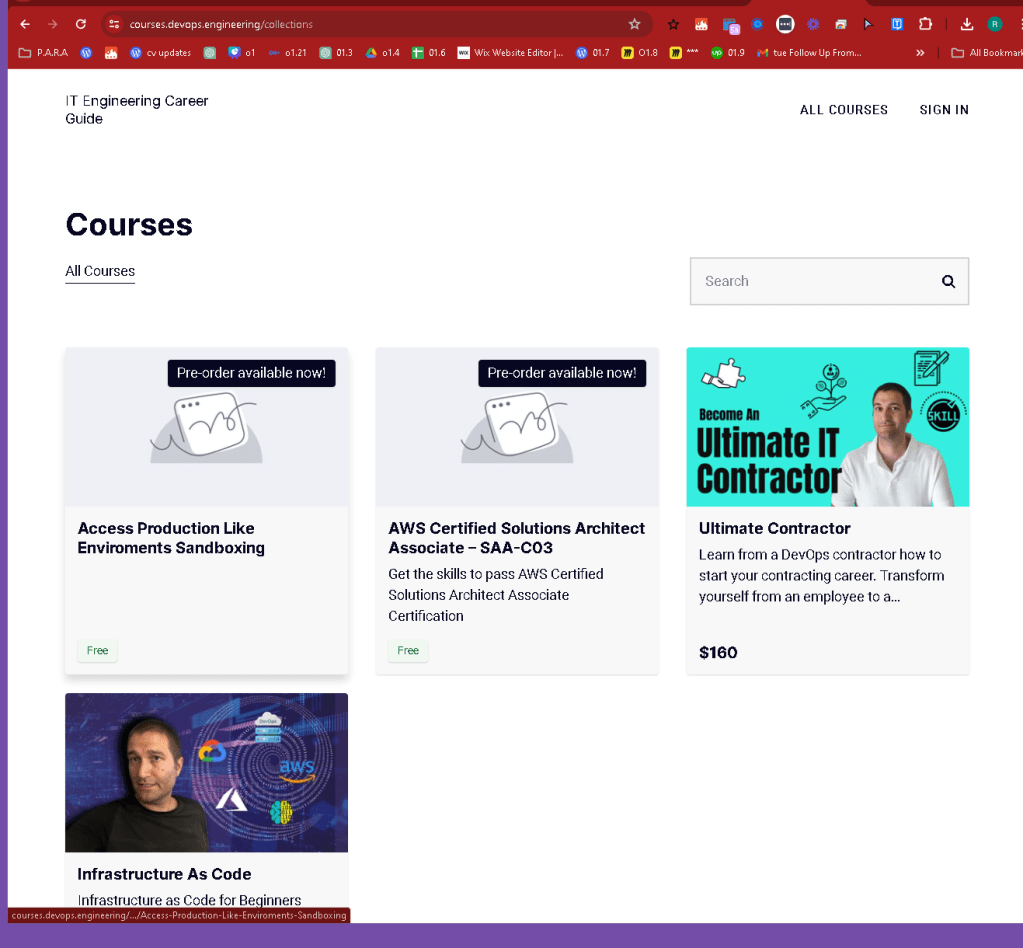Open the Ultimate IT Contractor thumbnail image
The image size is (1023, 948).
(827, 427)
